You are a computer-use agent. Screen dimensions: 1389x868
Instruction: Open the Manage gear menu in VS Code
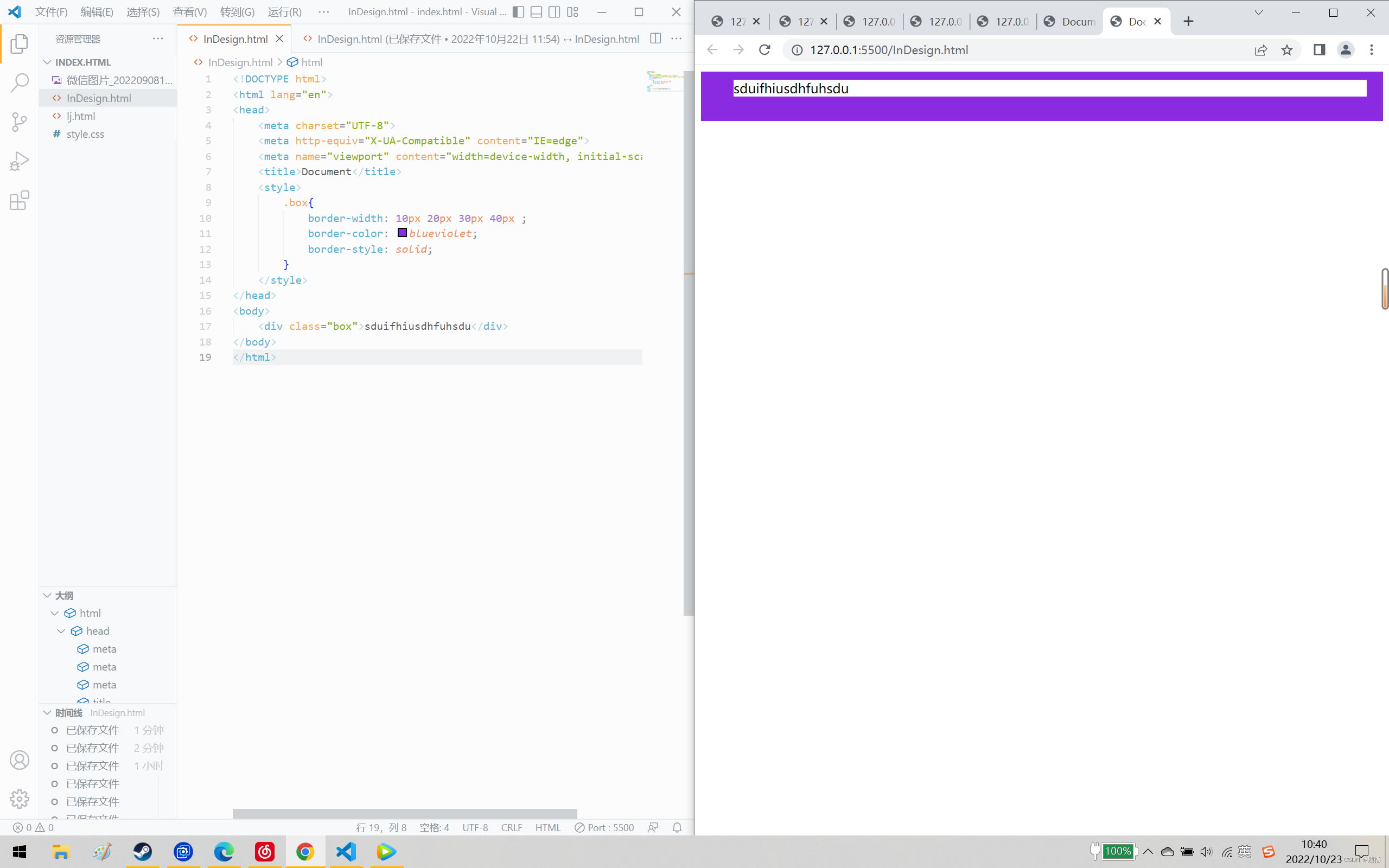[x=19, y=799]
